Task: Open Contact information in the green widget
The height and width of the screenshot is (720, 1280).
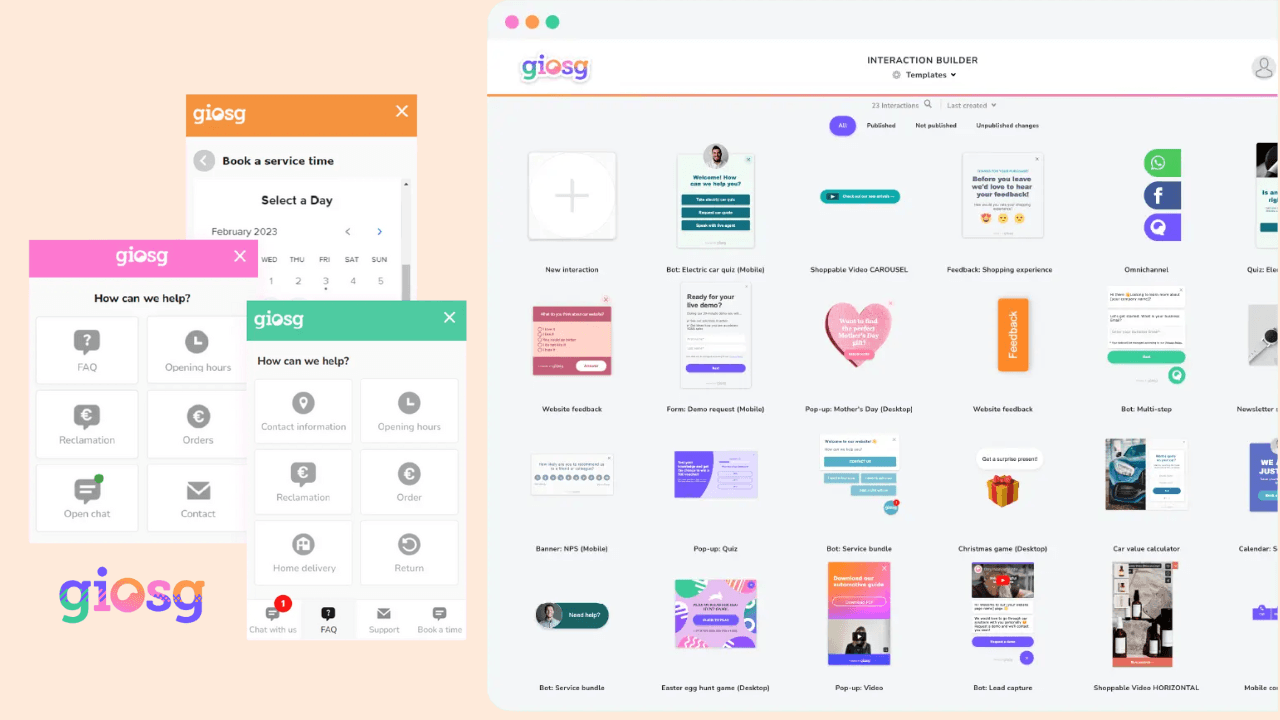Action: tap(303, 411)
